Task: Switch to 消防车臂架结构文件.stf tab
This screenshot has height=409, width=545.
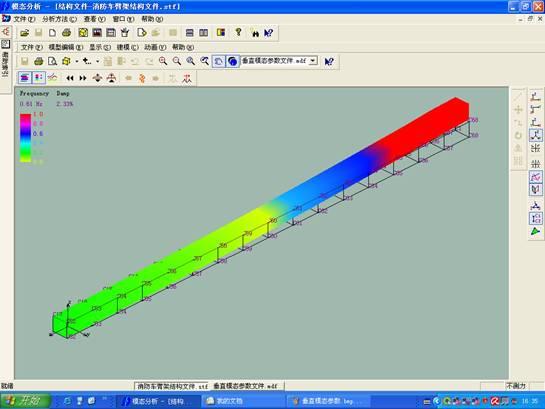Action: coord(172,386)
